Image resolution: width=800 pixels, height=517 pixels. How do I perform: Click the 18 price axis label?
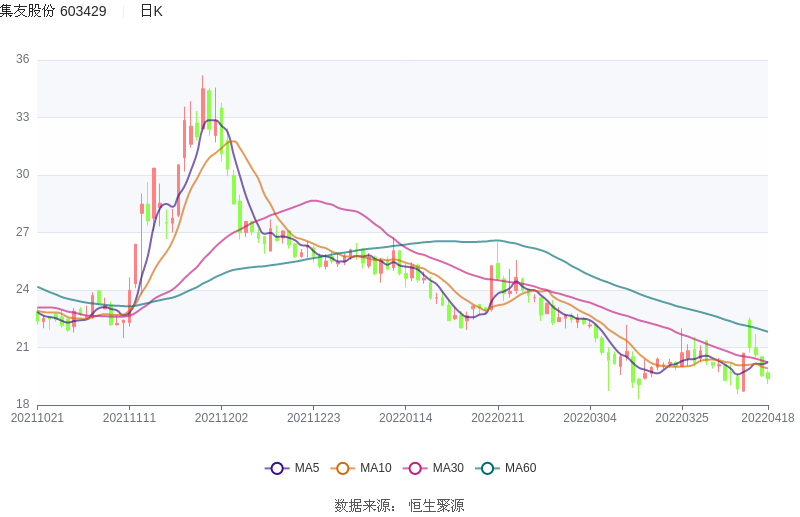point(22,405)
